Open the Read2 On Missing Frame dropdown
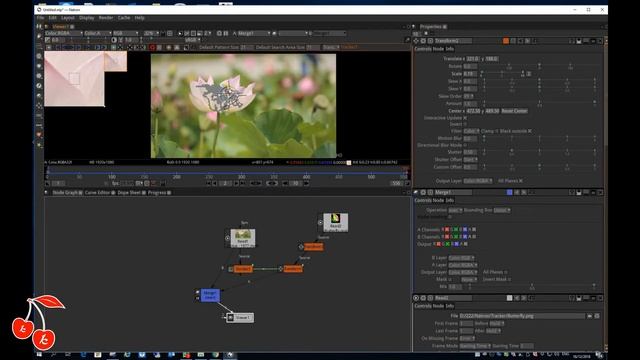Image resolution: width=640 pixels, height=360 pixels. pos(467,338)
